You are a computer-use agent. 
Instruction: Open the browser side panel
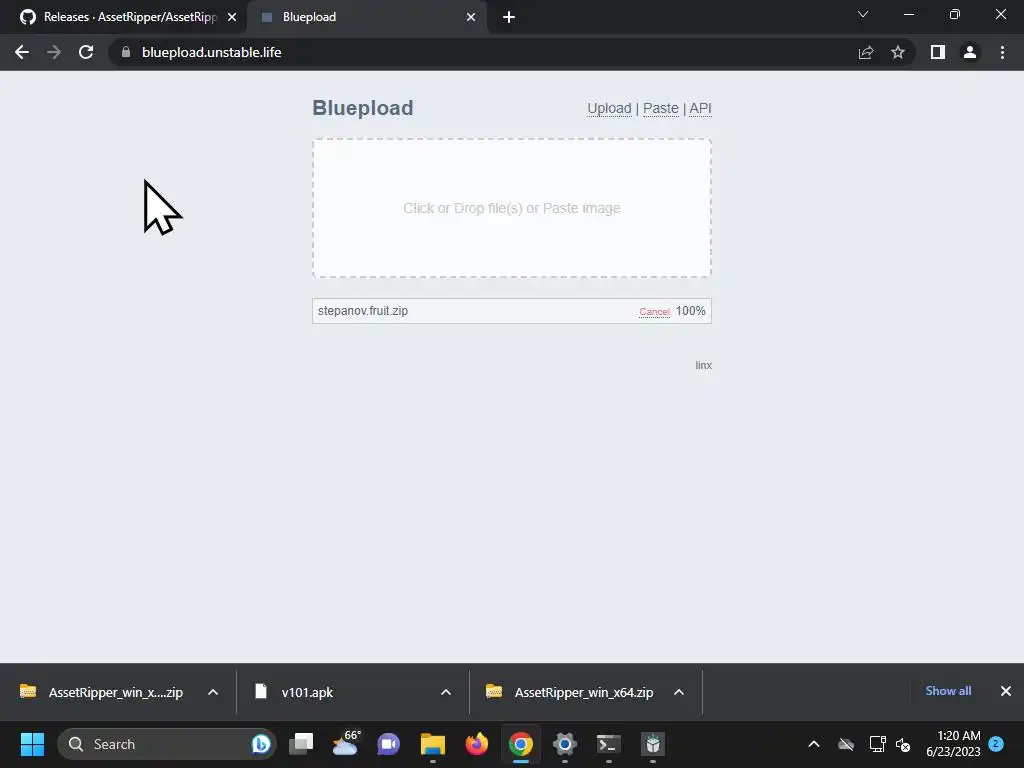pyautogui.click(x=938, y=52)
